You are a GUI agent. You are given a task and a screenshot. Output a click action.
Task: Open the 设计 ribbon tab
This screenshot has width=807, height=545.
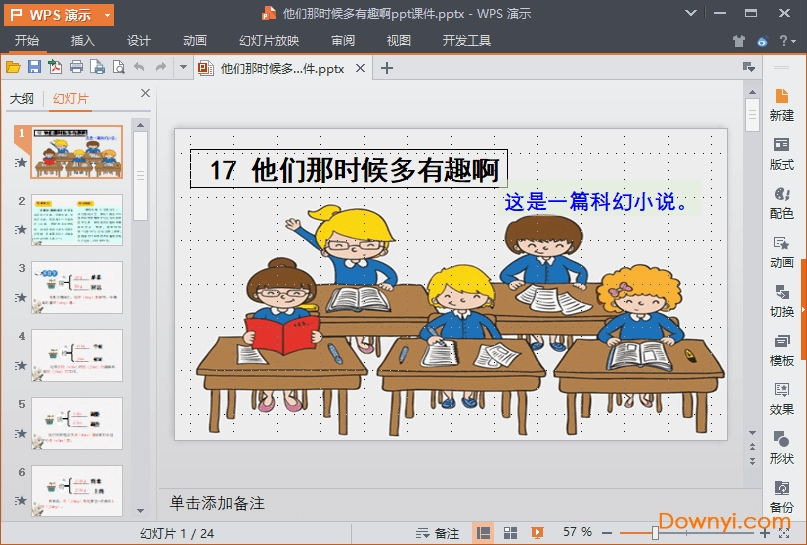pyautogui.click(x=138, y=40)
